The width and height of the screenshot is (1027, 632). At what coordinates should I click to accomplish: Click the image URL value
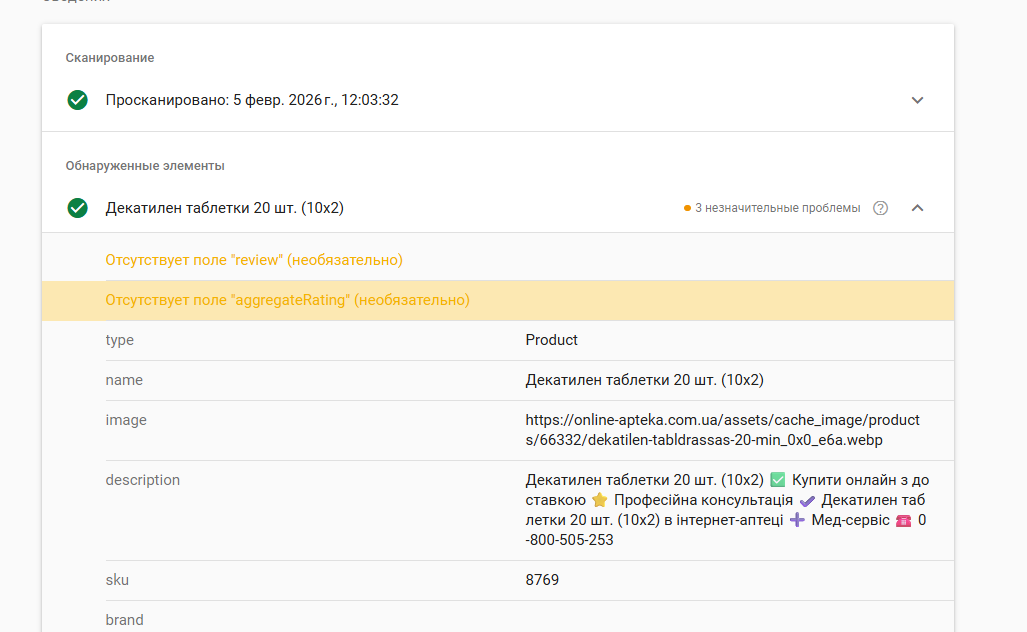722,430
